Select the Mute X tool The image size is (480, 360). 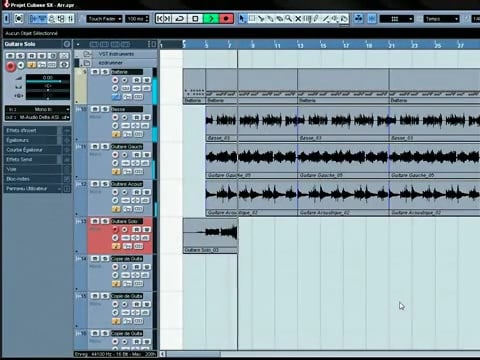point(298,19)
